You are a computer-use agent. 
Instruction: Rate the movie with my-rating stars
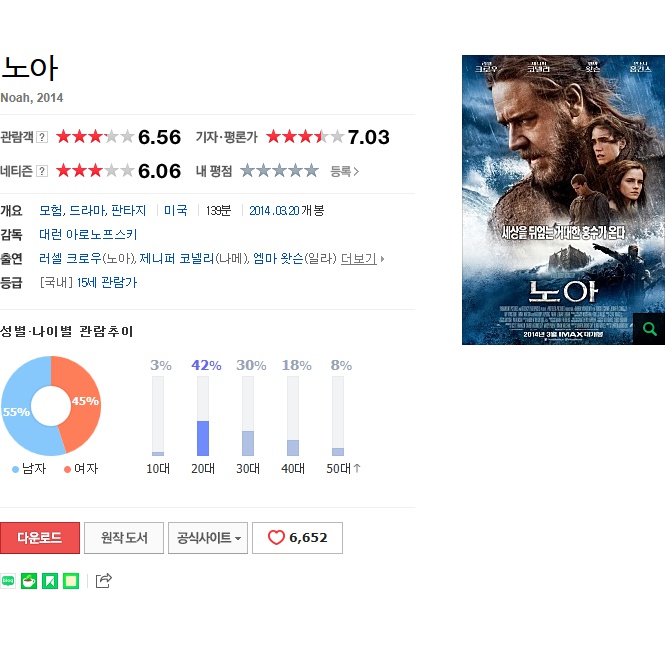(x=279, y=171)
